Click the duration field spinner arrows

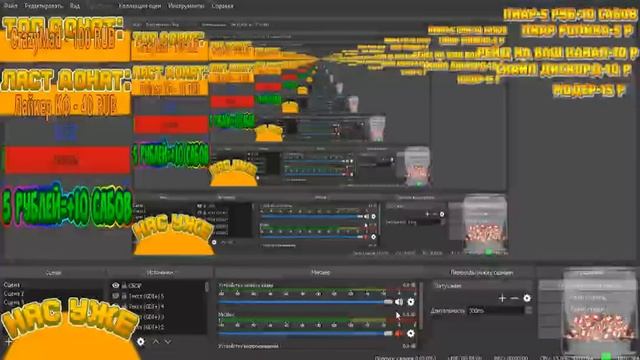click(x=529, y=311)
